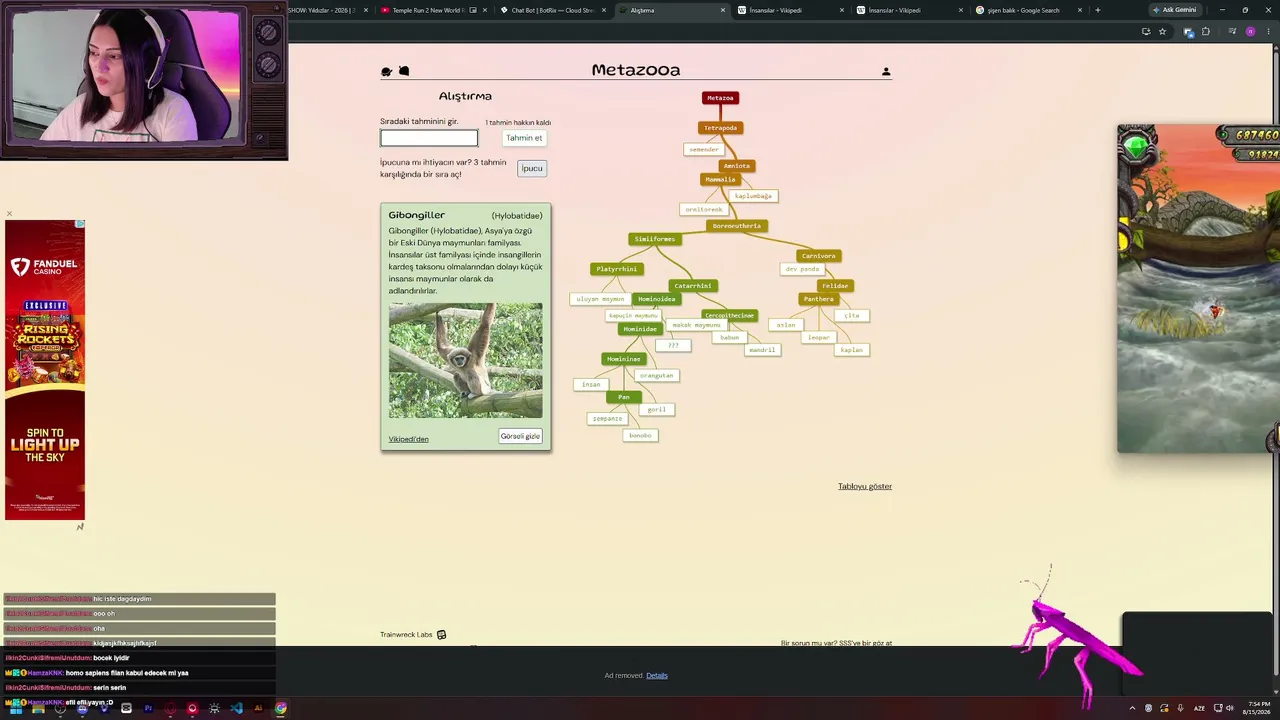Click the ornitorenk leaf
Screen dimensions: 1280x720
(703, 210)
